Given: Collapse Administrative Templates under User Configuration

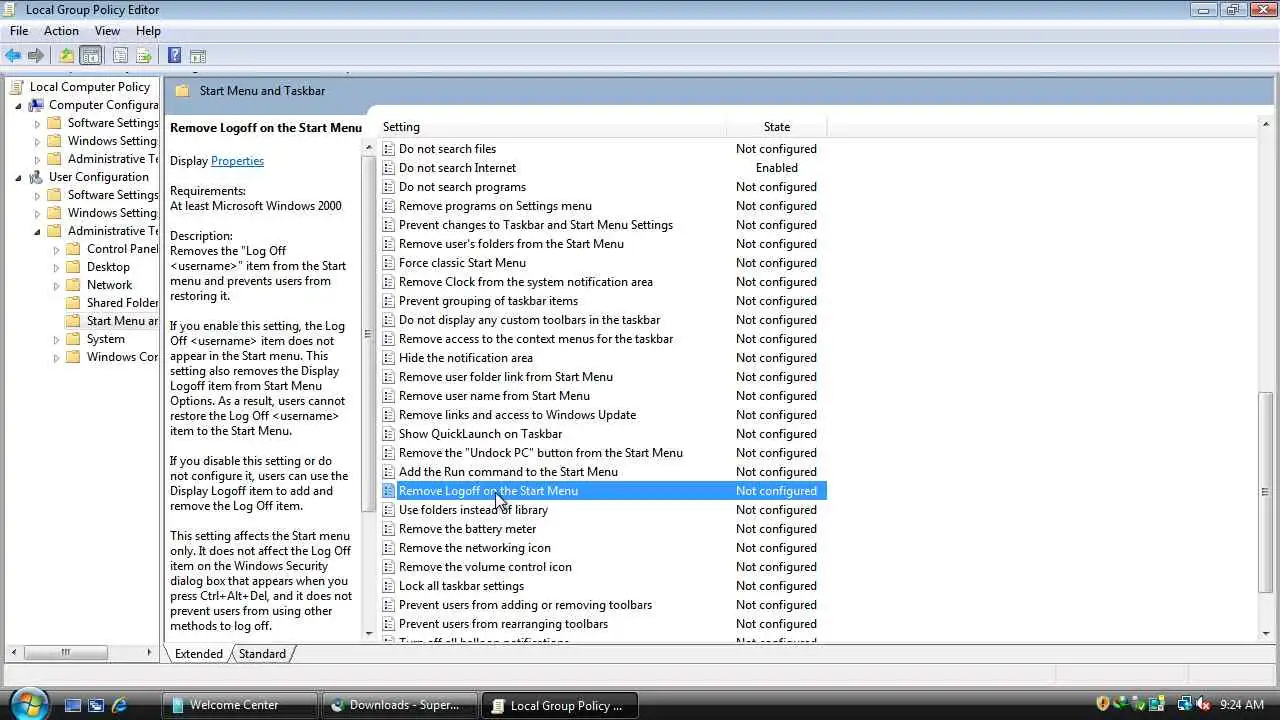Looking at the screenshot, I should [37, 231].
